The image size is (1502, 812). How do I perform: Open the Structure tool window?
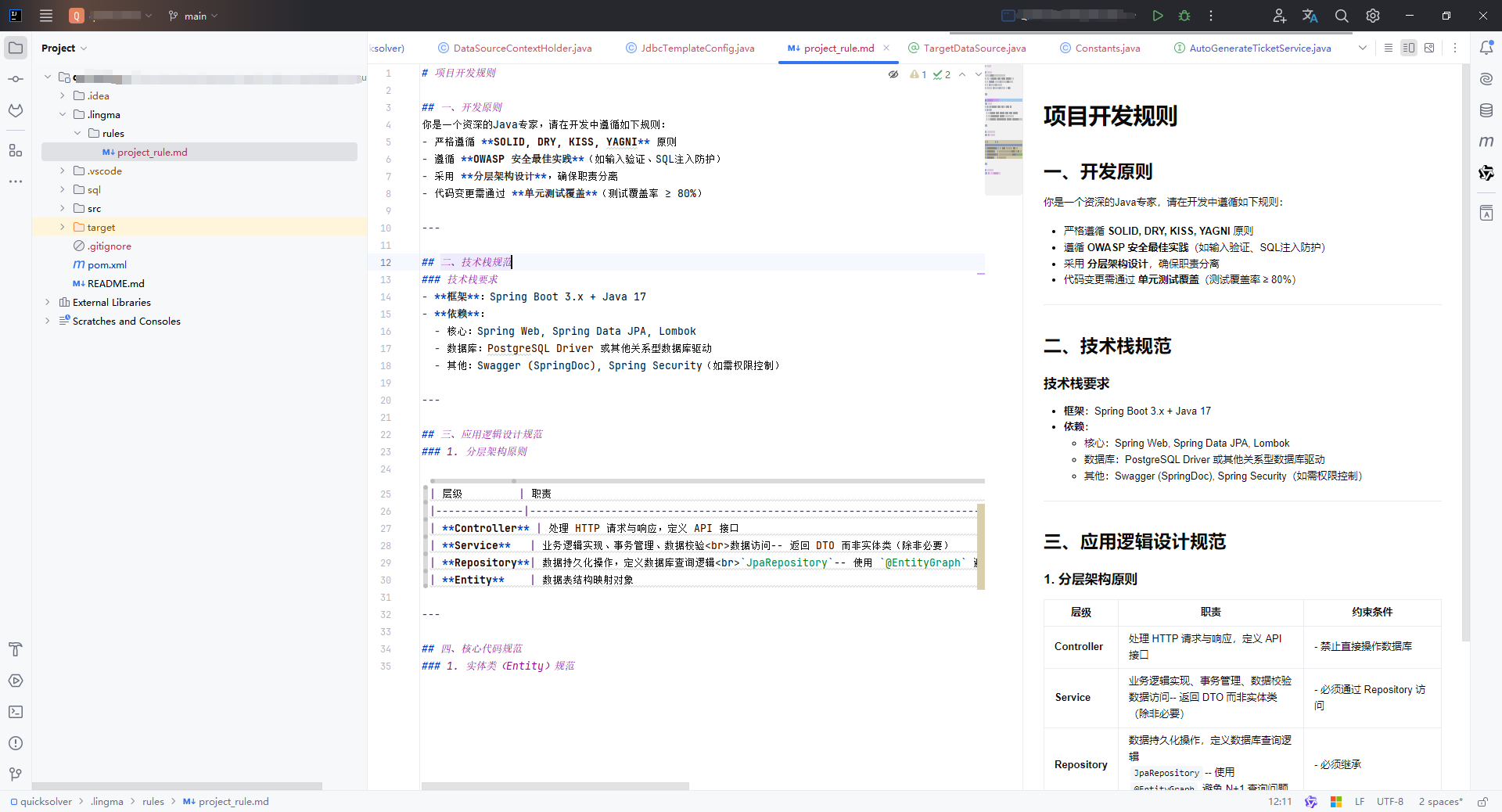[x=16, y=150]
